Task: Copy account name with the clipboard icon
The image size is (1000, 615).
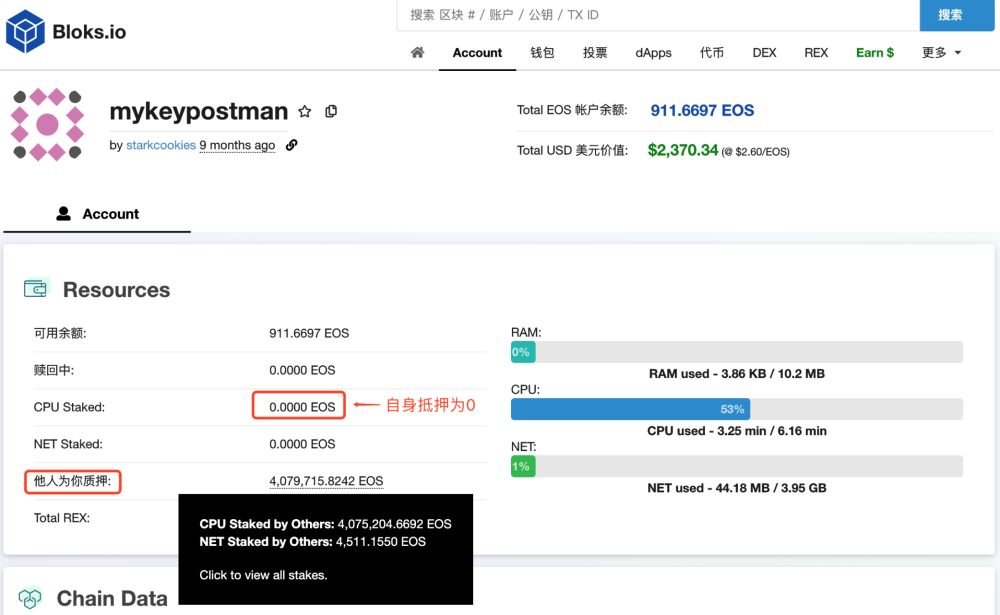Action: click(x=331, y=111)
